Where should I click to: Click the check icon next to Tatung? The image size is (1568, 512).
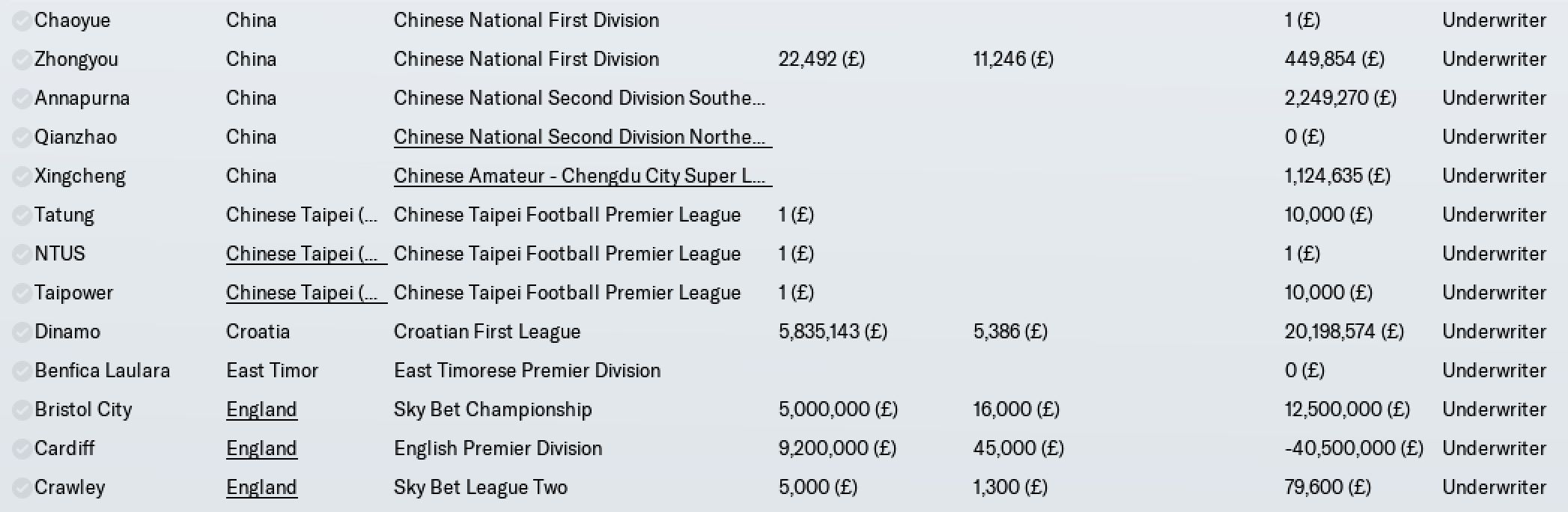22,215
